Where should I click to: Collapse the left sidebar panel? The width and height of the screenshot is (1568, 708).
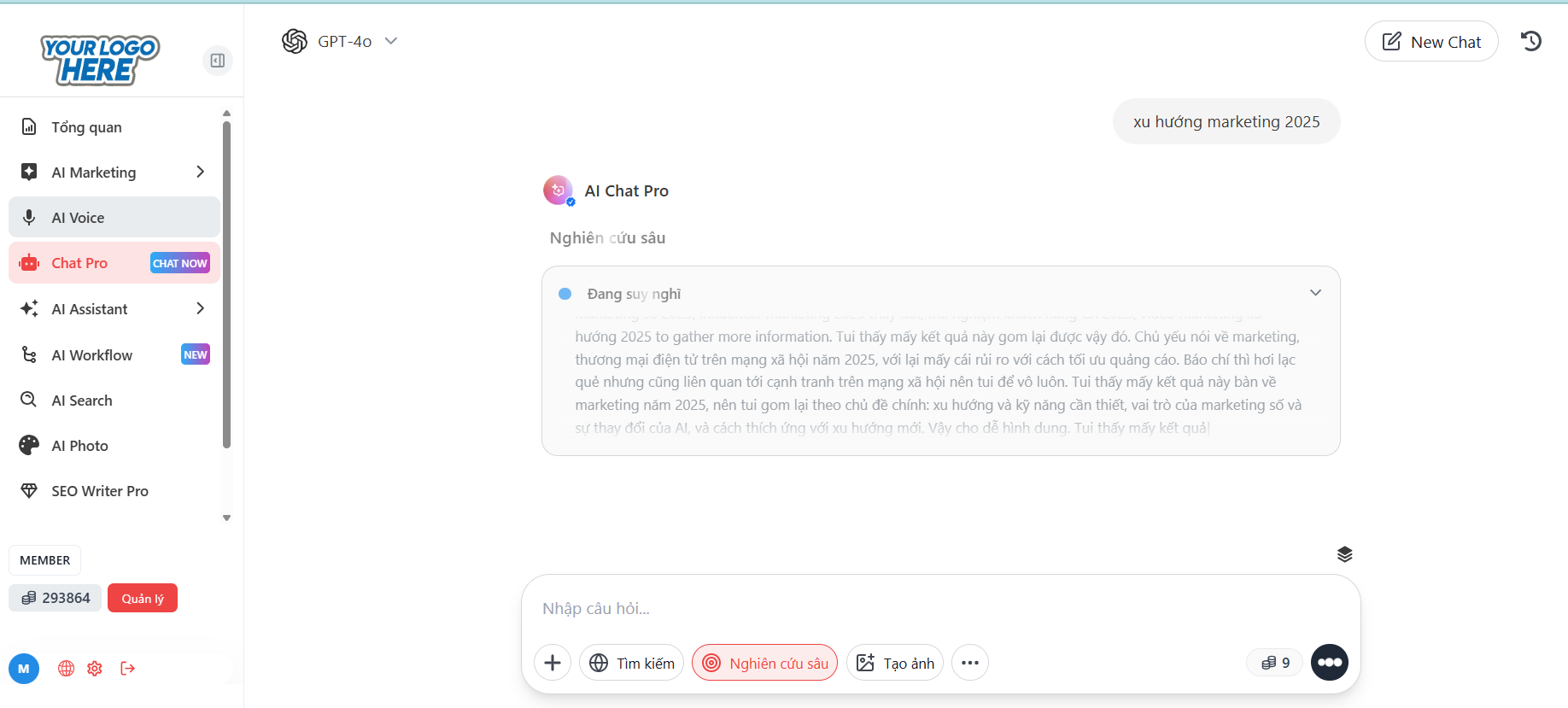[x=218, y=61]
